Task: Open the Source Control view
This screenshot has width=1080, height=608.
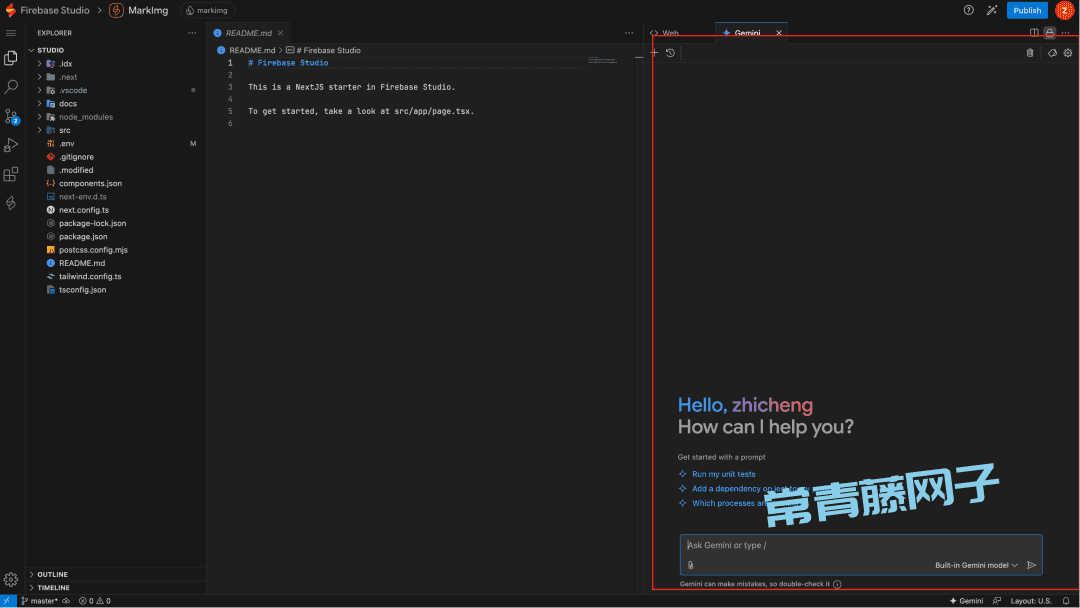Action: point(10,116)
